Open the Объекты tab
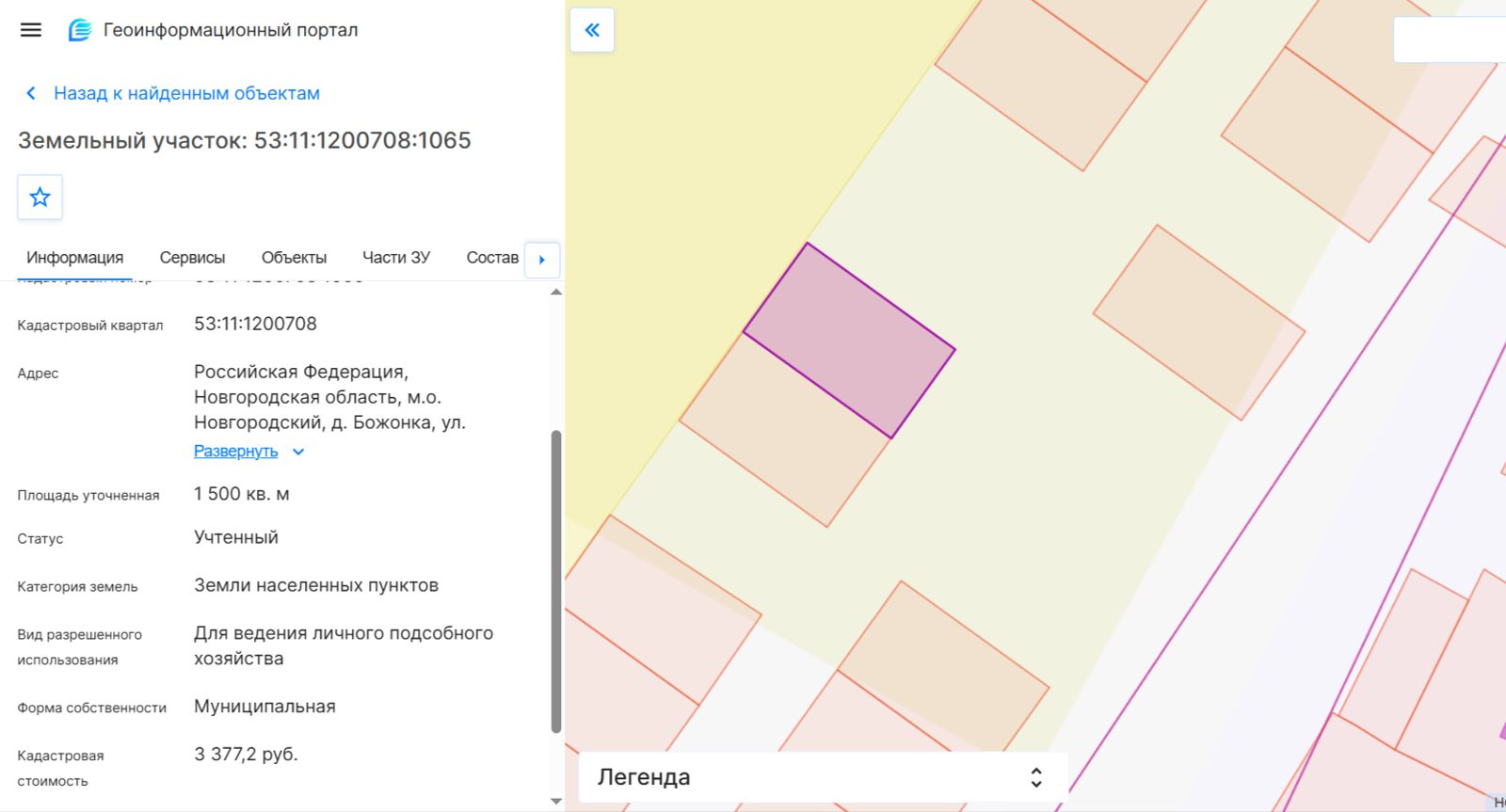 pos(294,258)
